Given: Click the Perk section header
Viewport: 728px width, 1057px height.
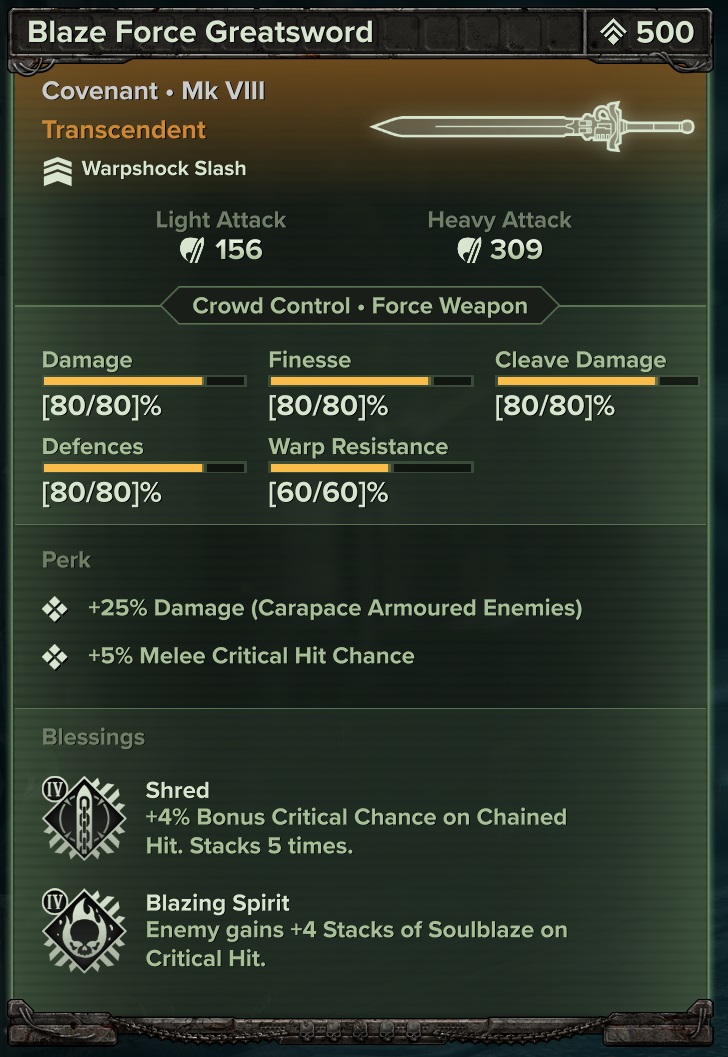Looking at the screenshot, I should (x=66, y=560).
